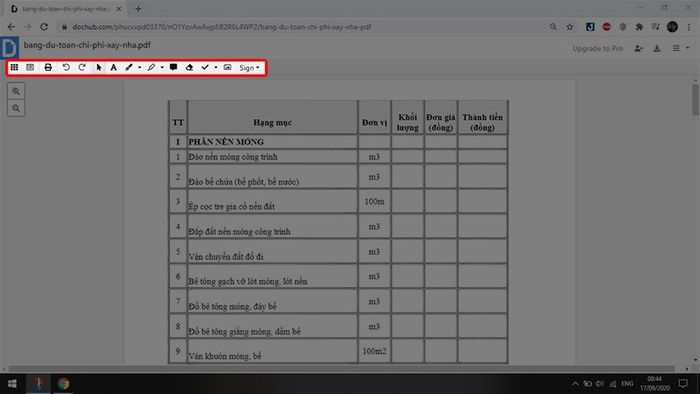Open the taskbar clock showing 08:44

tap(654, 383)
